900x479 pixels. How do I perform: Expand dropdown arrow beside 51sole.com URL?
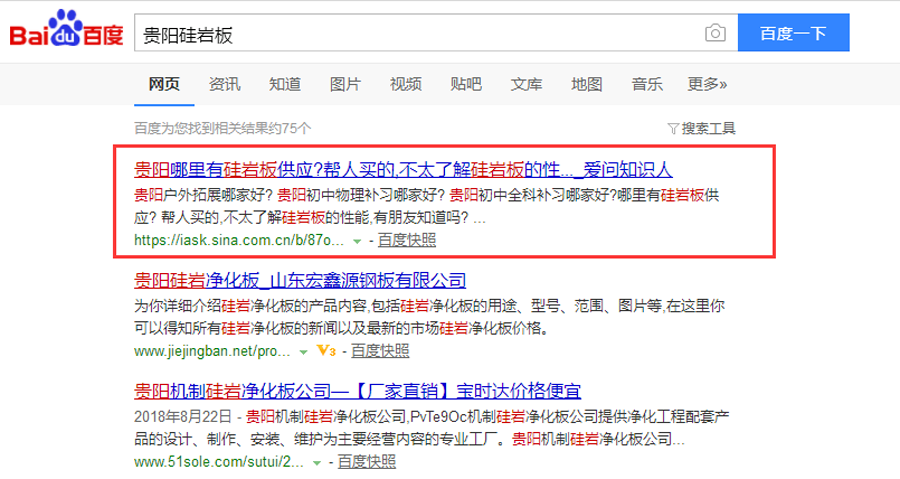(316, 463)
